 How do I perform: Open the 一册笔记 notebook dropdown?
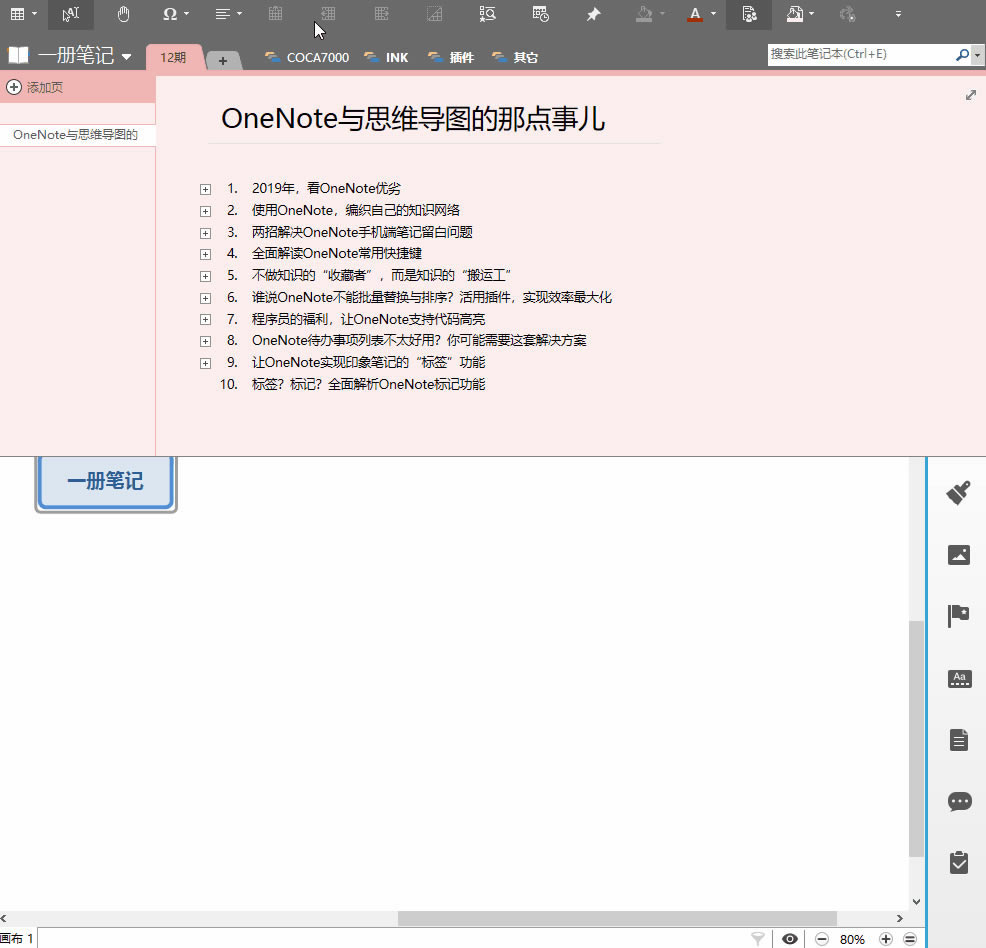coord(126,57)
